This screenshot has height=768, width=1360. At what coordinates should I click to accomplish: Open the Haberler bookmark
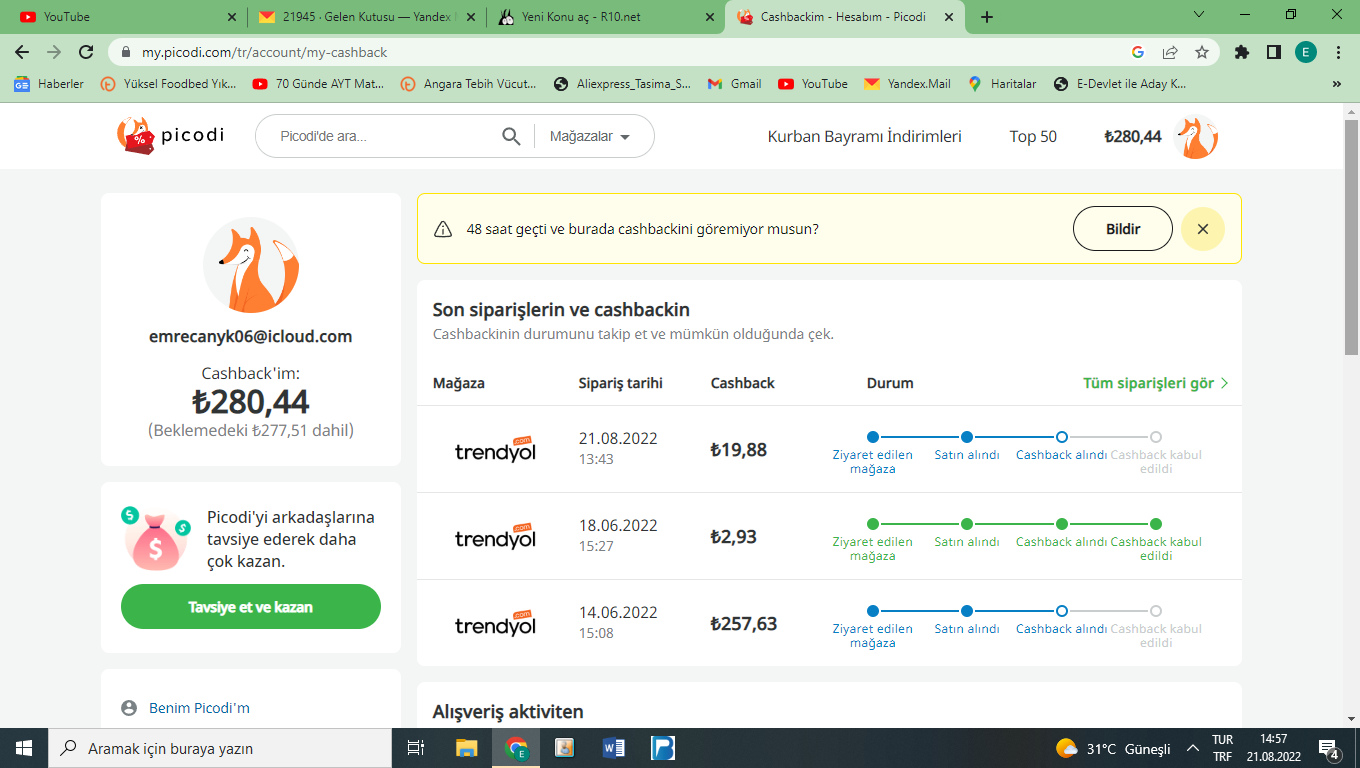point(49,85)
